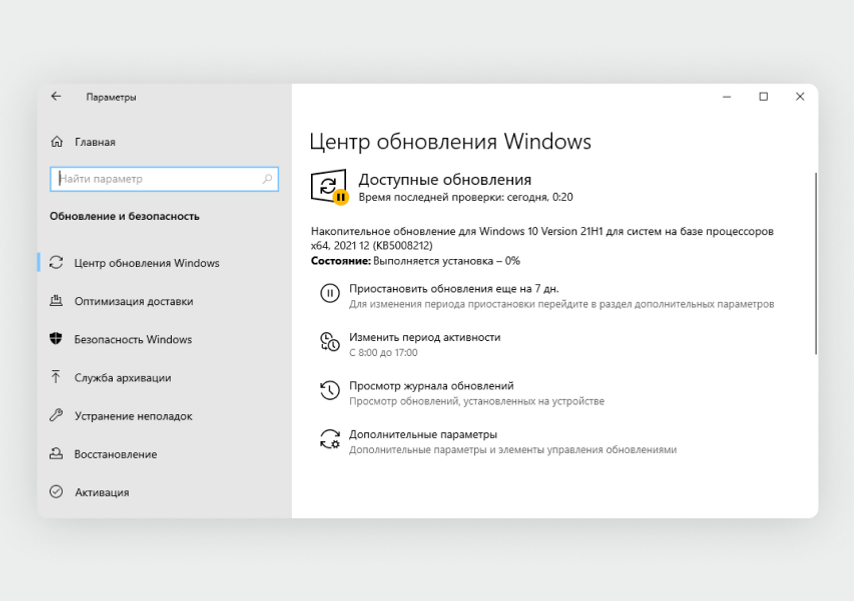
Task: Open Служба архивации section
Action: (123, 377)
